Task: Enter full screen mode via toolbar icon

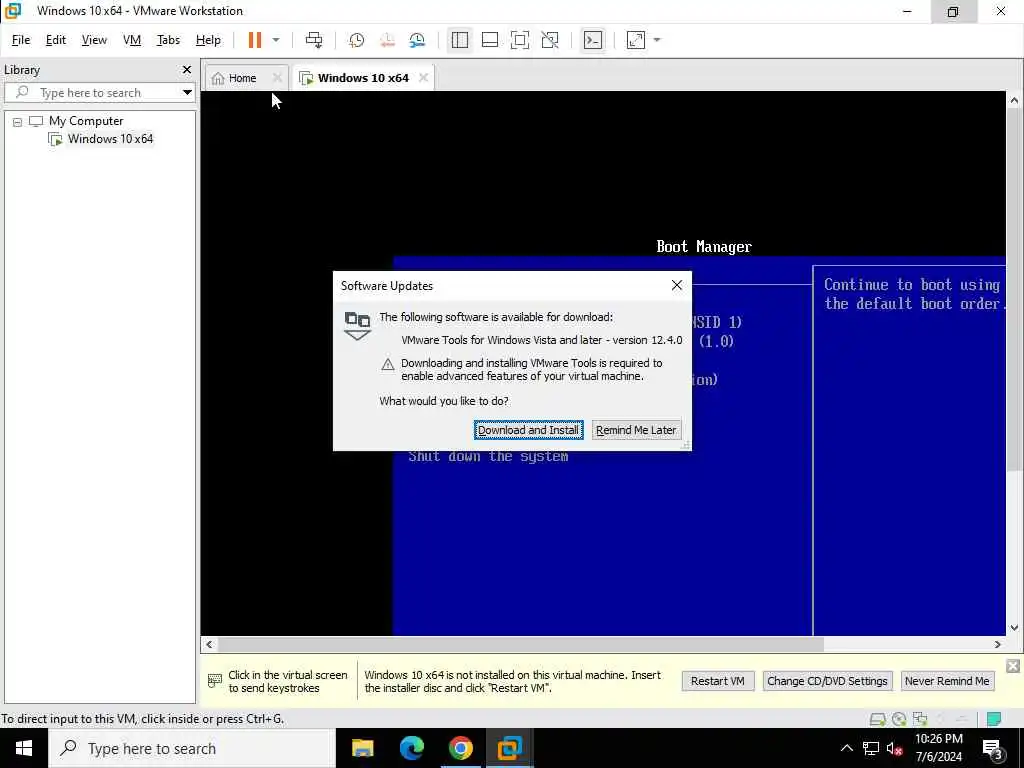Action: 520,40
